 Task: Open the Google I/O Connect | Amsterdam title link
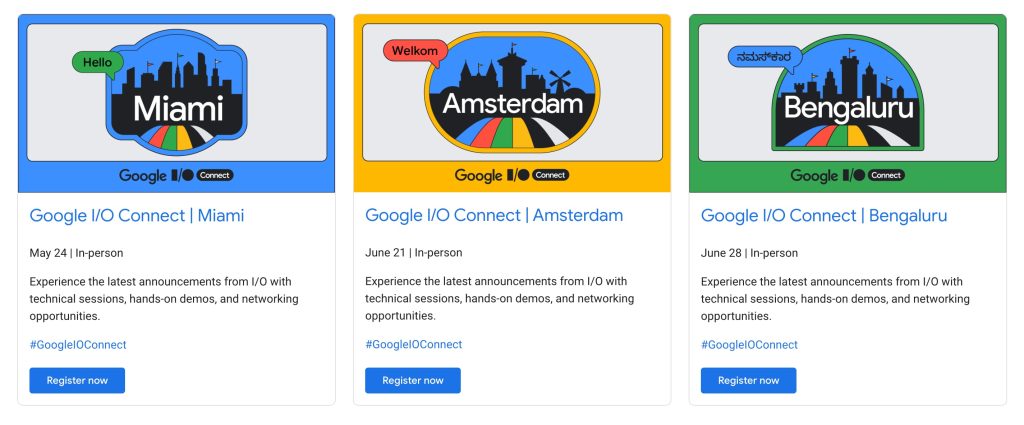pyautogui.click(x=494, y=215)
